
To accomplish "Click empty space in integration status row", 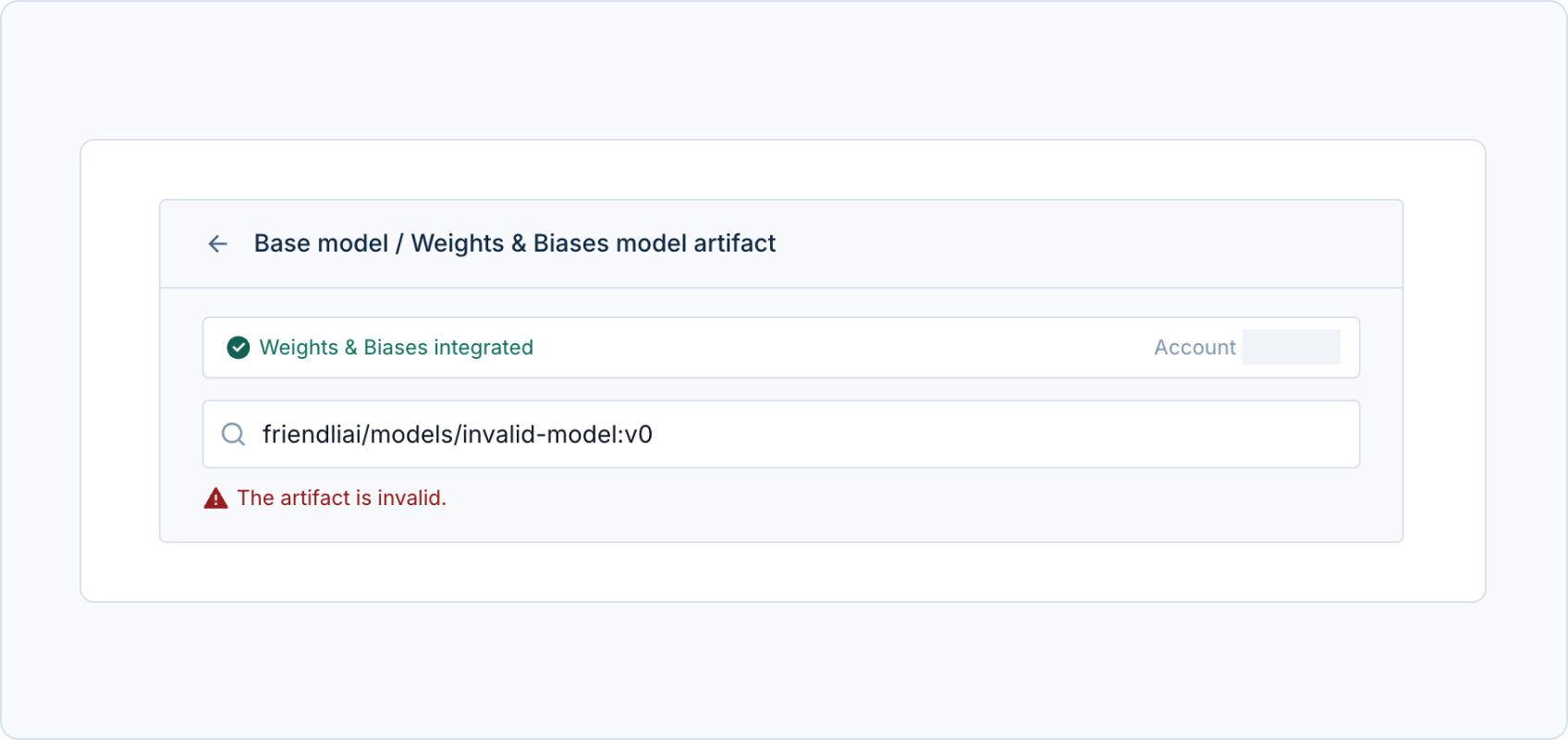I will coord(832,348).
